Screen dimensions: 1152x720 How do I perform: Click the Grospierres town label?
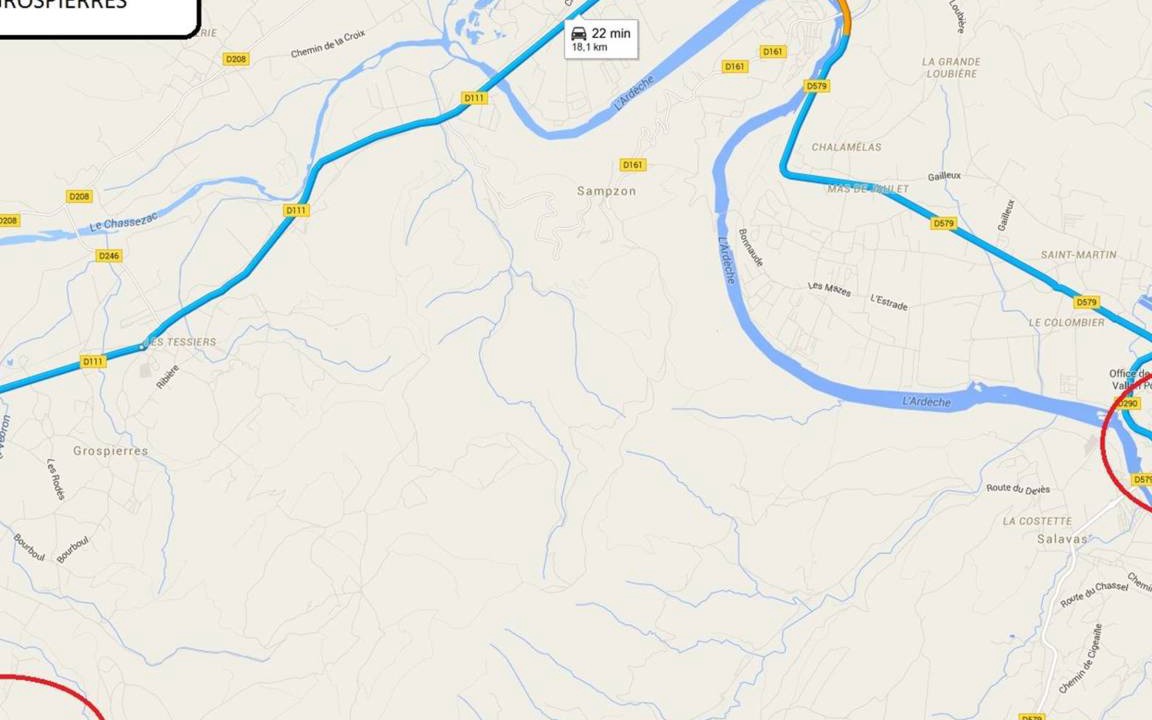pyautogui.click(x=110, y=451)
